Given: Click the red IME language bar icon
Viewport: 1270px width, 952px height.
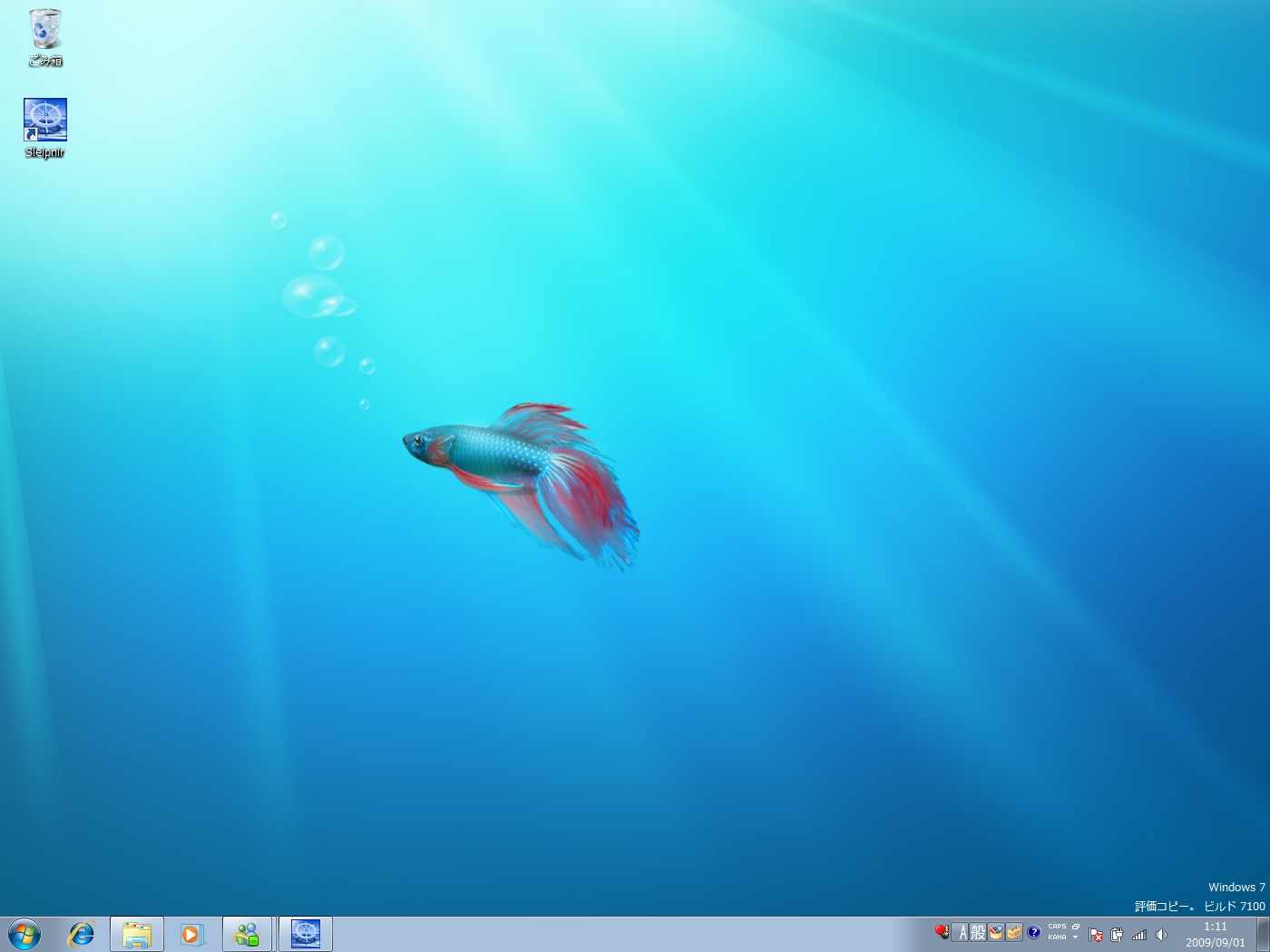Looking at the screenshot, I should [x=943, y=932].
